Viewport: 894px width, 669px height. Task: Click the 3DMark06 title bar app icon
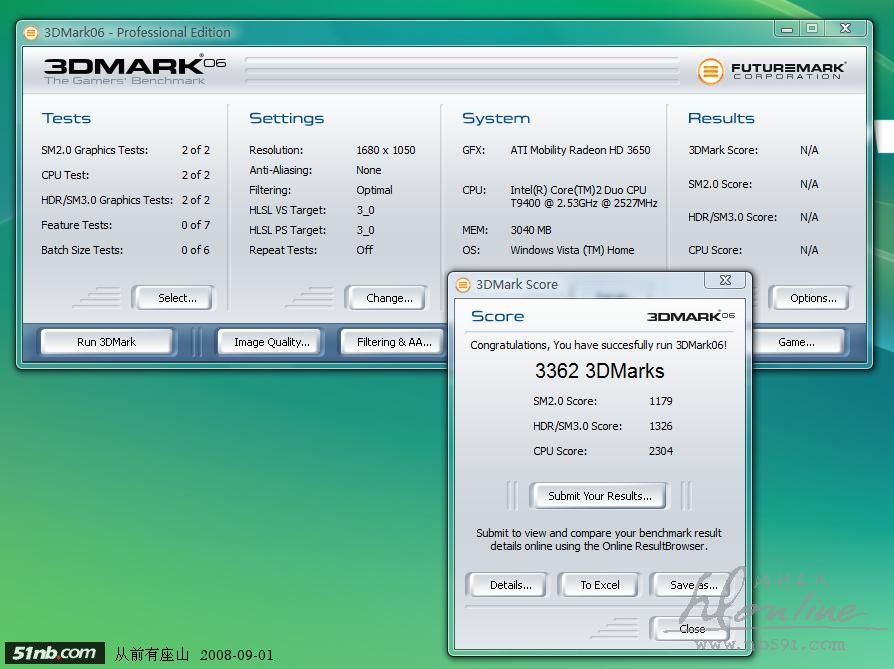[x=30, y=32]
